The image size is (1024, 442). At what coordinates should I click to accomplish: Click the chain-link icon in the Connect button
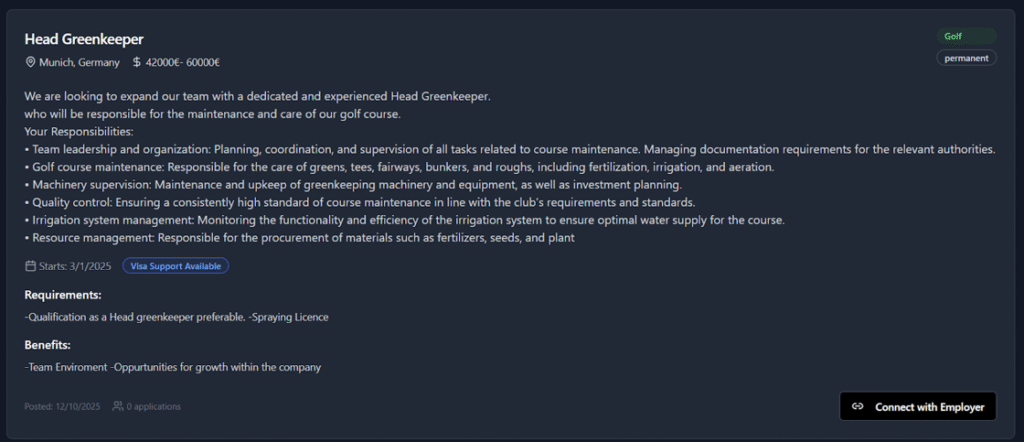(857, 407)
